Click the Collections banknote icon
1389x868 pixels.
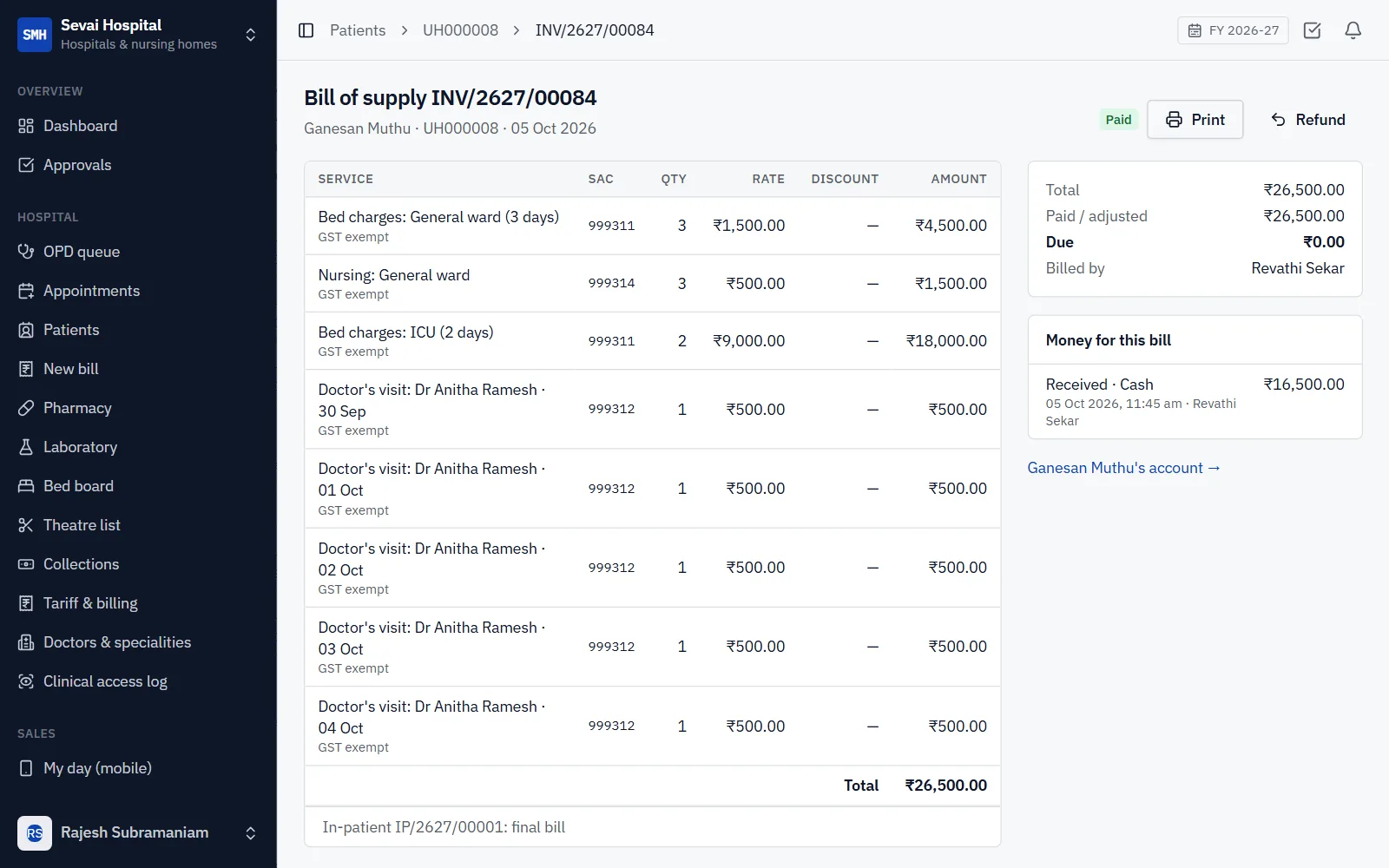click(26, 564)
